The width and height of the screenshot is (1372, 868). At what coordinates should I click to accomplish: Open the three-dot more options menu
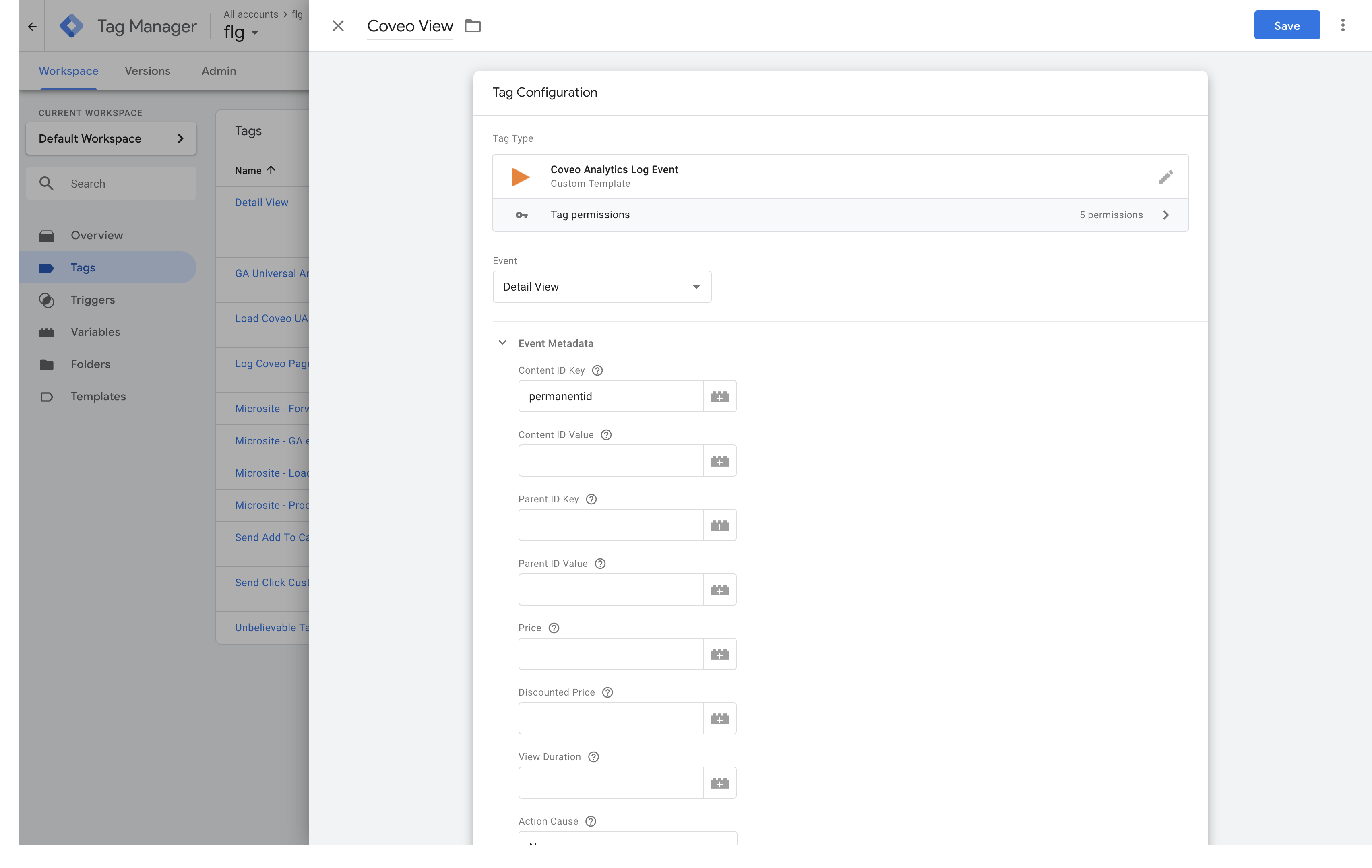(x=1342, y=25)
